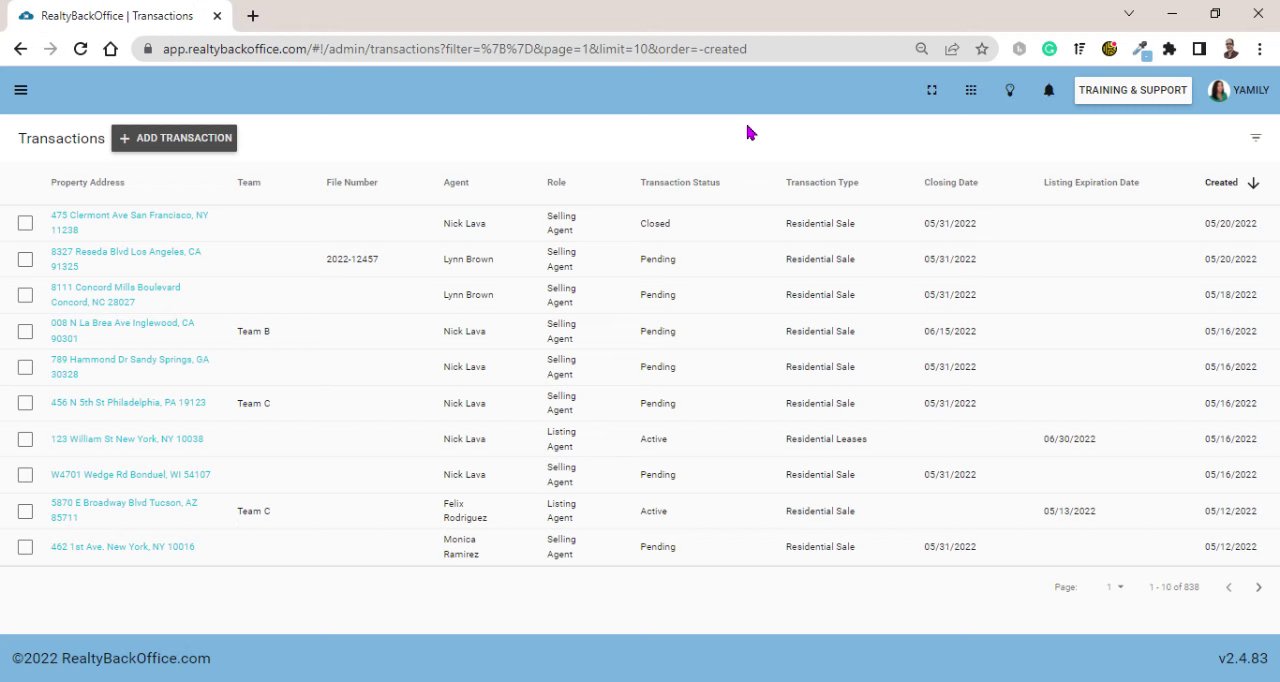The width and height of the screenshot is (1280, 682).
Task: Open the tab search chevron
Action: [1129, 14]
